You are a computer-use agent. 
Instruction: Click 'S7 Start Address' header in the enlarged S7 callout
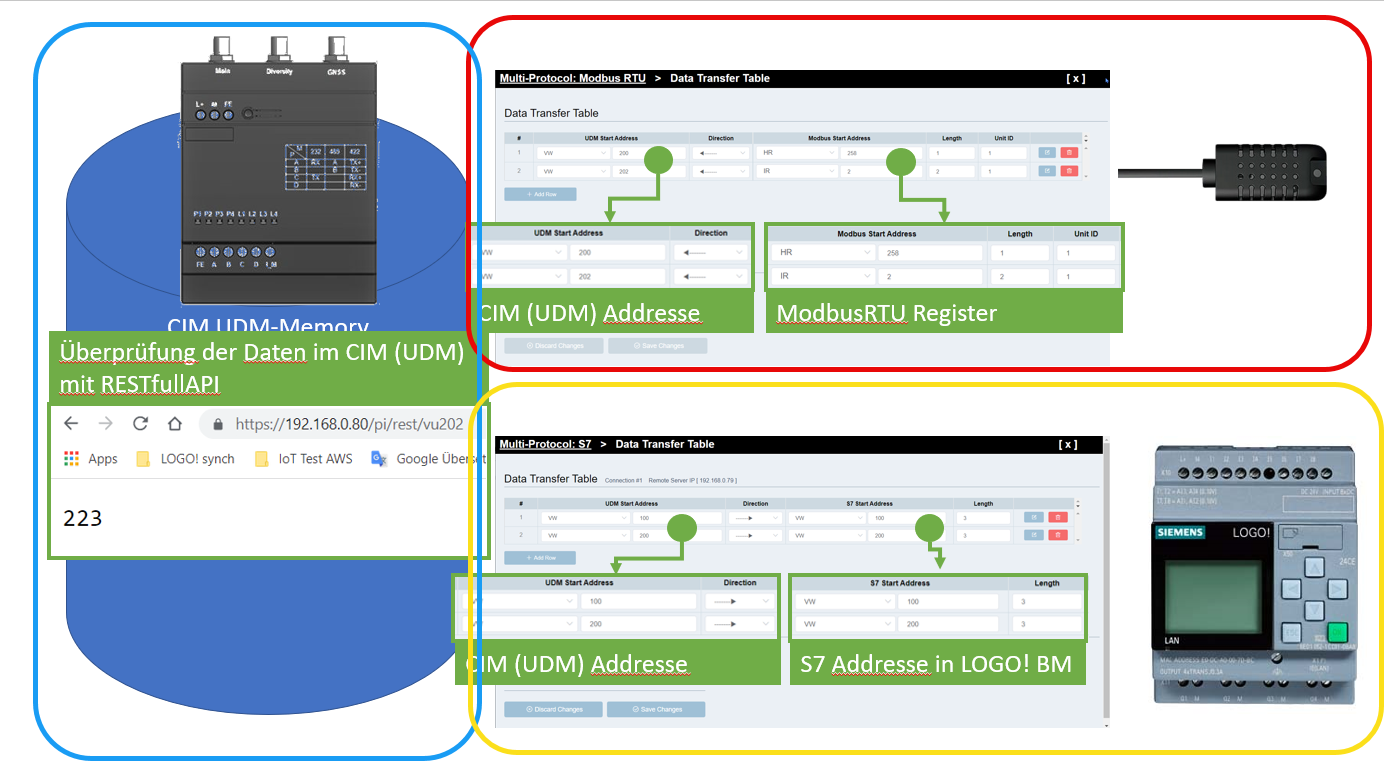[900, 583]
